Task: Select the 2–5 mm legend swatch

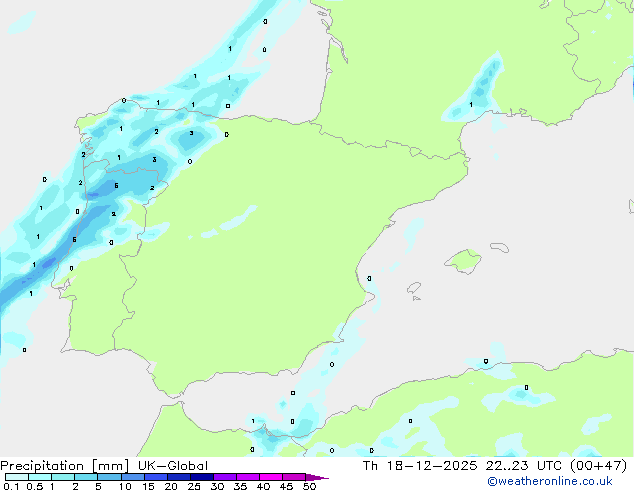Action: click(86, 477)
